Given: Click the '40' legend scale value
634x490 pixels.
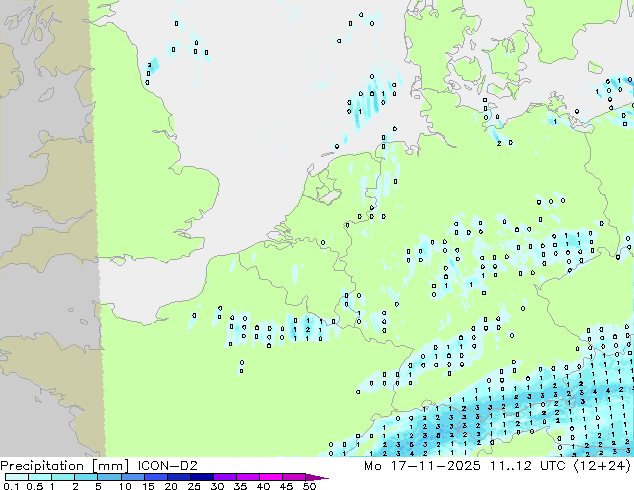Looking at the screenshot, I should click(263, 486).
